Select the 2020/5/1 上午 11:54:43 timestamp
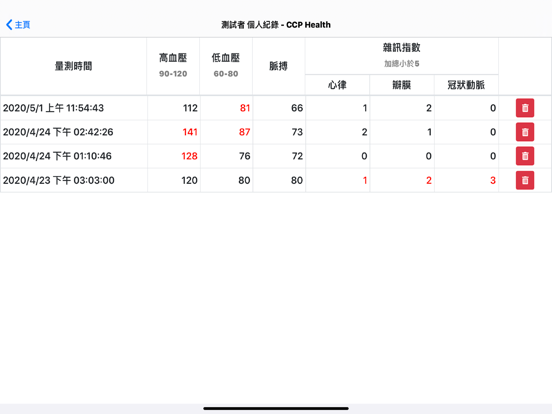The image size is (552, 414). (53, 108)
